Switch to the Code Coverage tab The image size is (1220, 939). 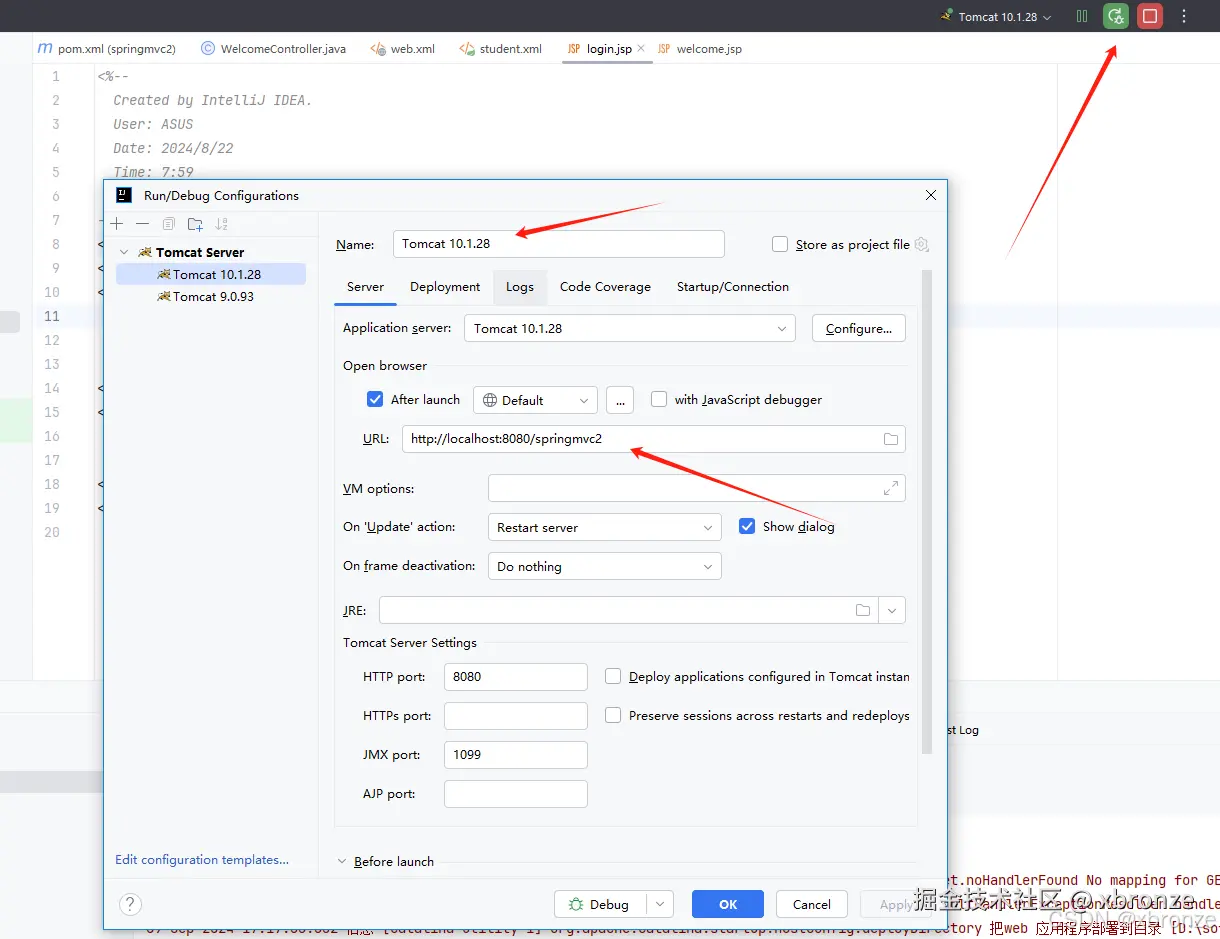(x=605, y=287)
